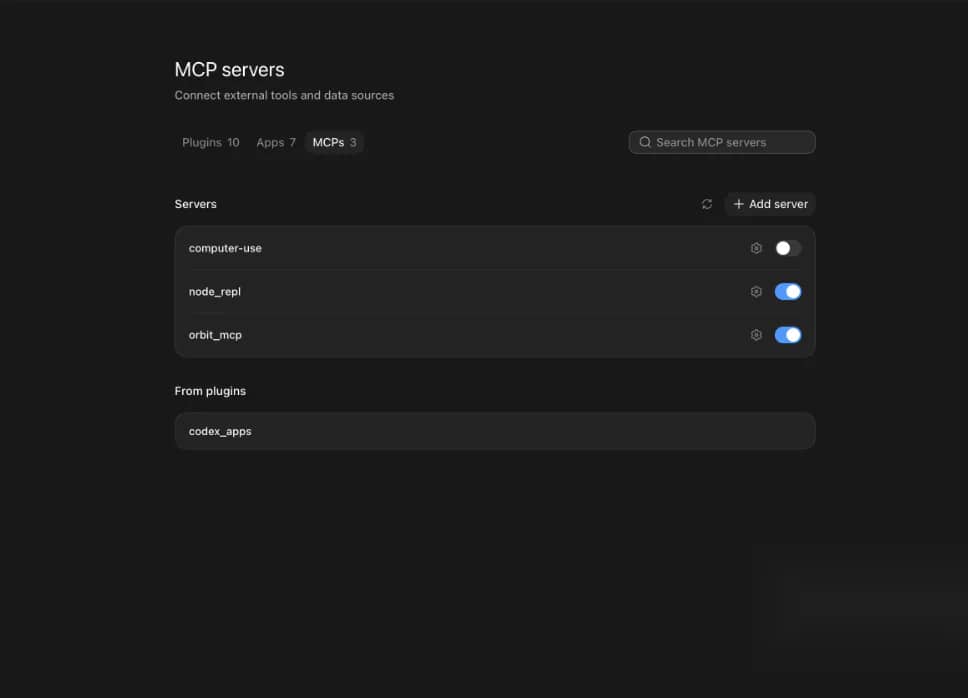968x698 pixels.
Task: Open the codex_apps plugin server row
Action: coord(494,431)
